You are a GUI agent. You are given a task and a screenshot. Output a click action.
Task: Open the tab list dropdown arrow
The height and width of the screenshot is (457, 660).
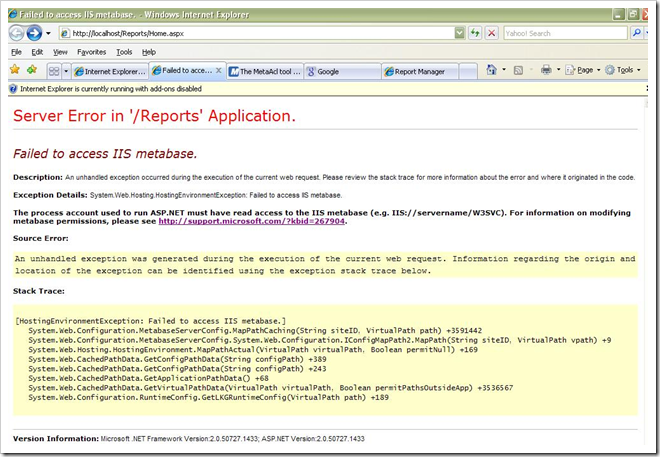(x=66, y=71)
